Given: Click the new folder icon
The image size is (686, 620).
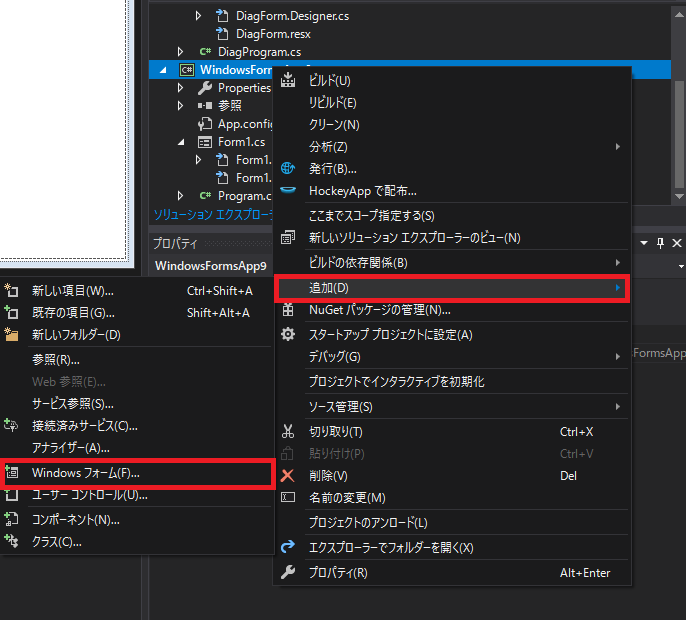Looking at the screenshot, I should tap(11, 334).
